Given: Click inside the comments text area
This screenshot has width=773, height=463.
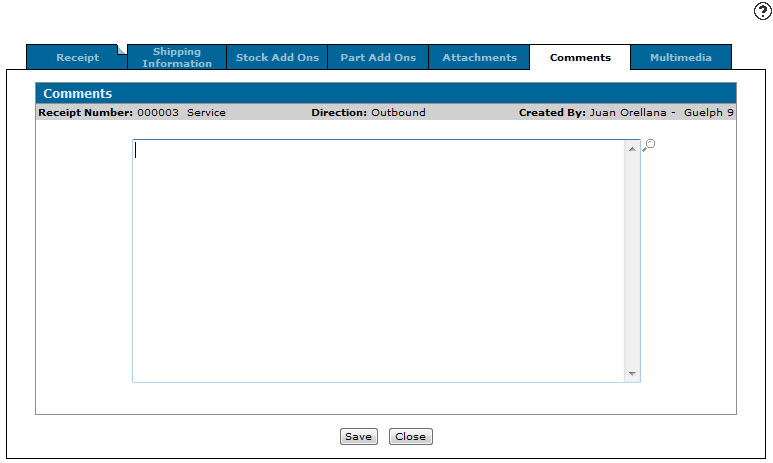Looking at the screenshot, I should pyautogui.click(x=378, y=261).
